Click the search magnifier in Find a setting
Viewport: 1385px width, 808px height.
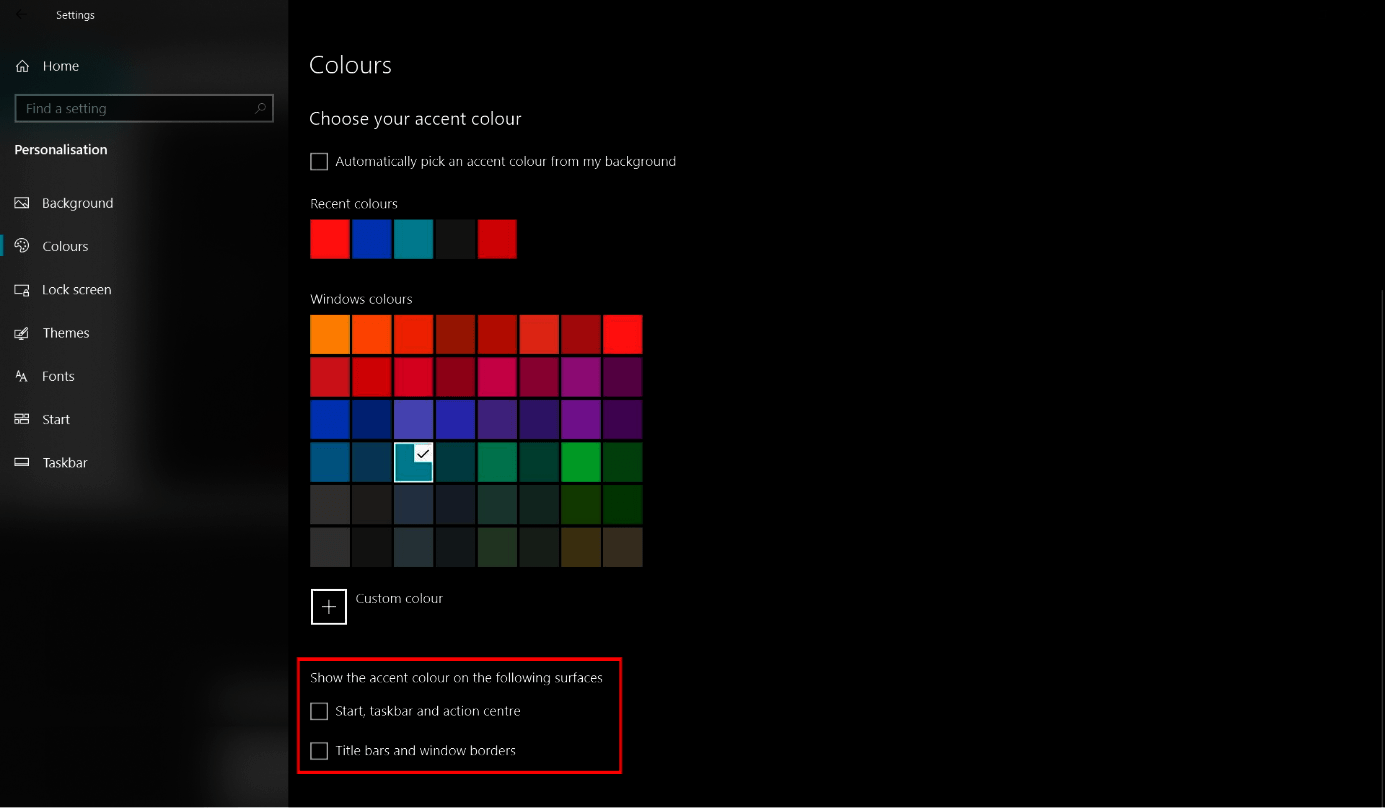point(259,108)
